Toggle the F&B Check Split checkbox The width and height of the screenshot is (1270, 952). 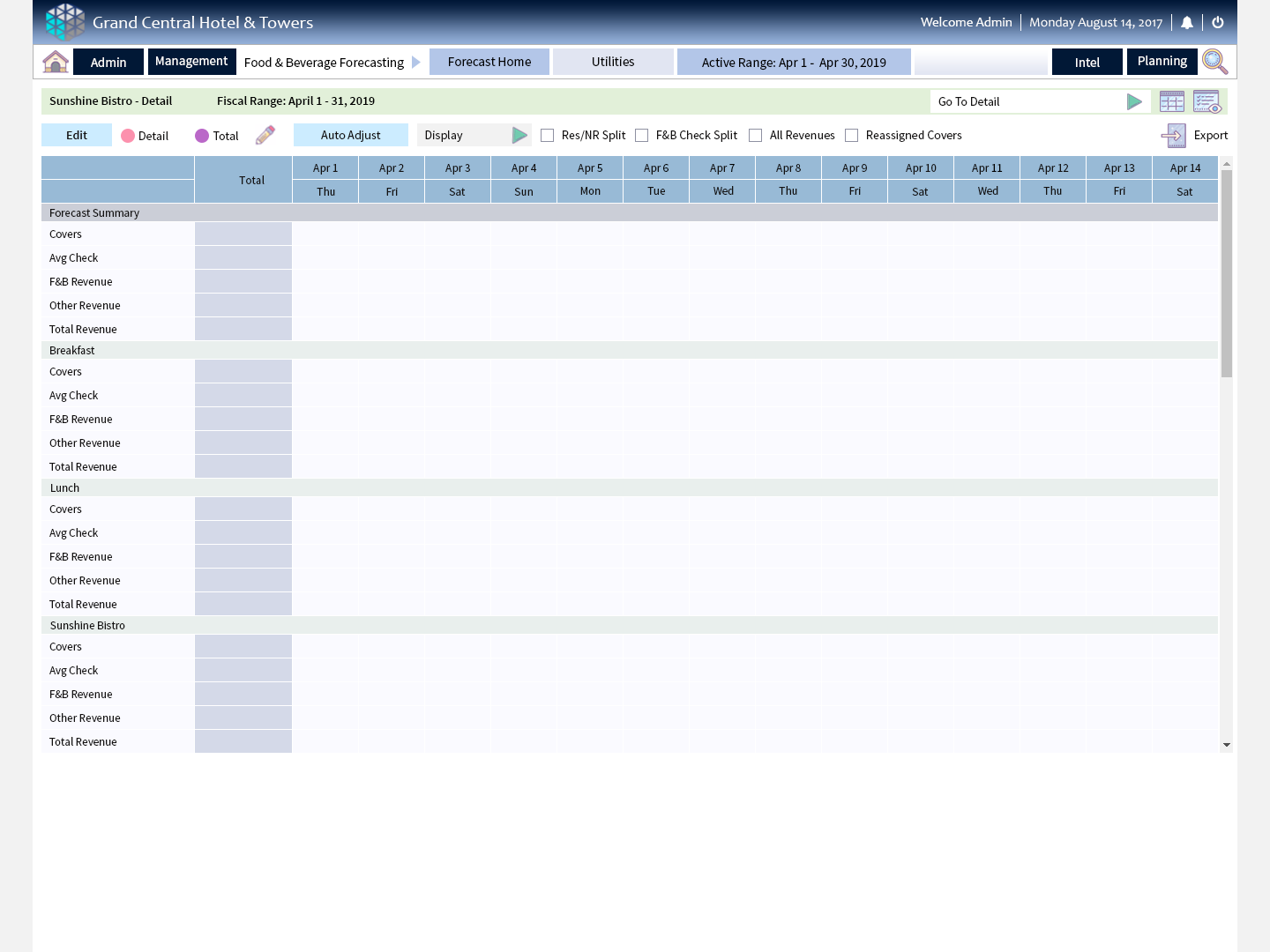tap(642, 136)
